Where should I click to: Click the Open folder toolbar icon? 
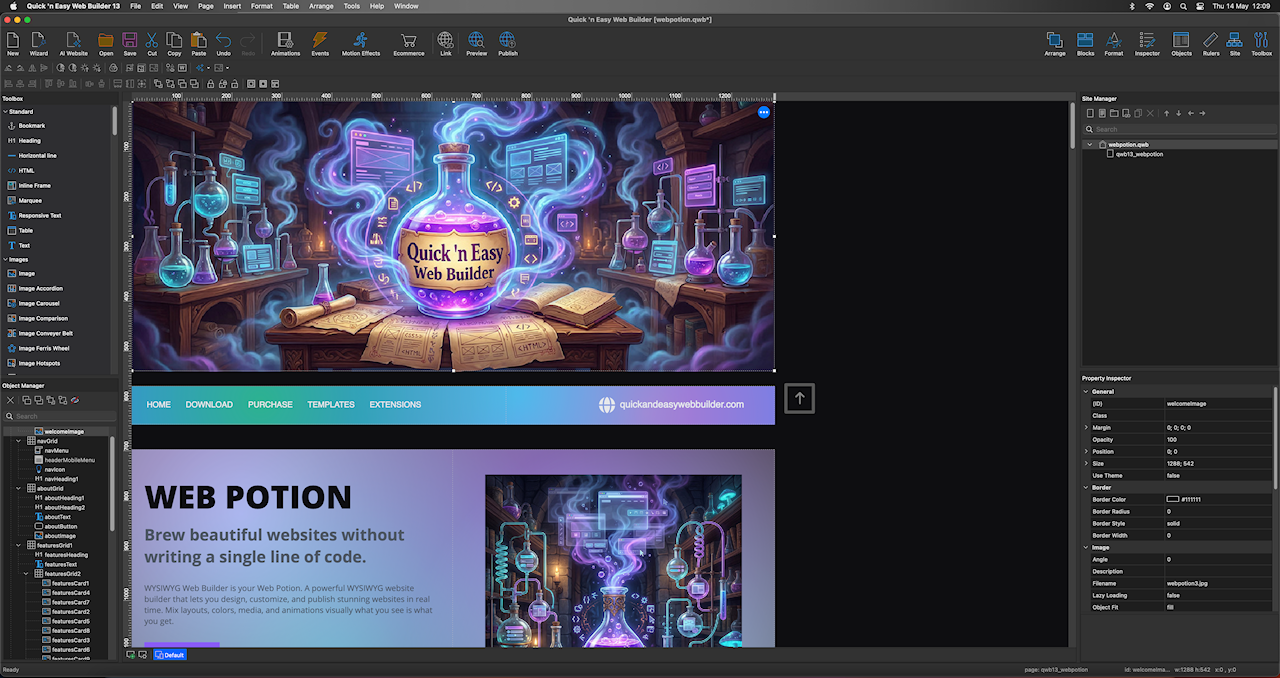coord(106,43)
